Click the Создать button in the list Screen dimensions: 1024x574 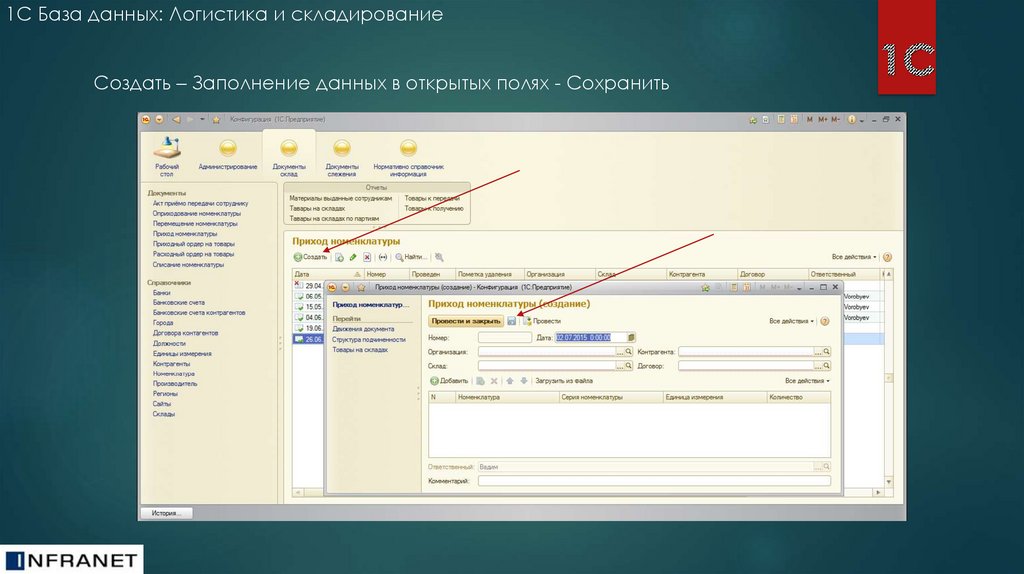(x=310, y=257)
